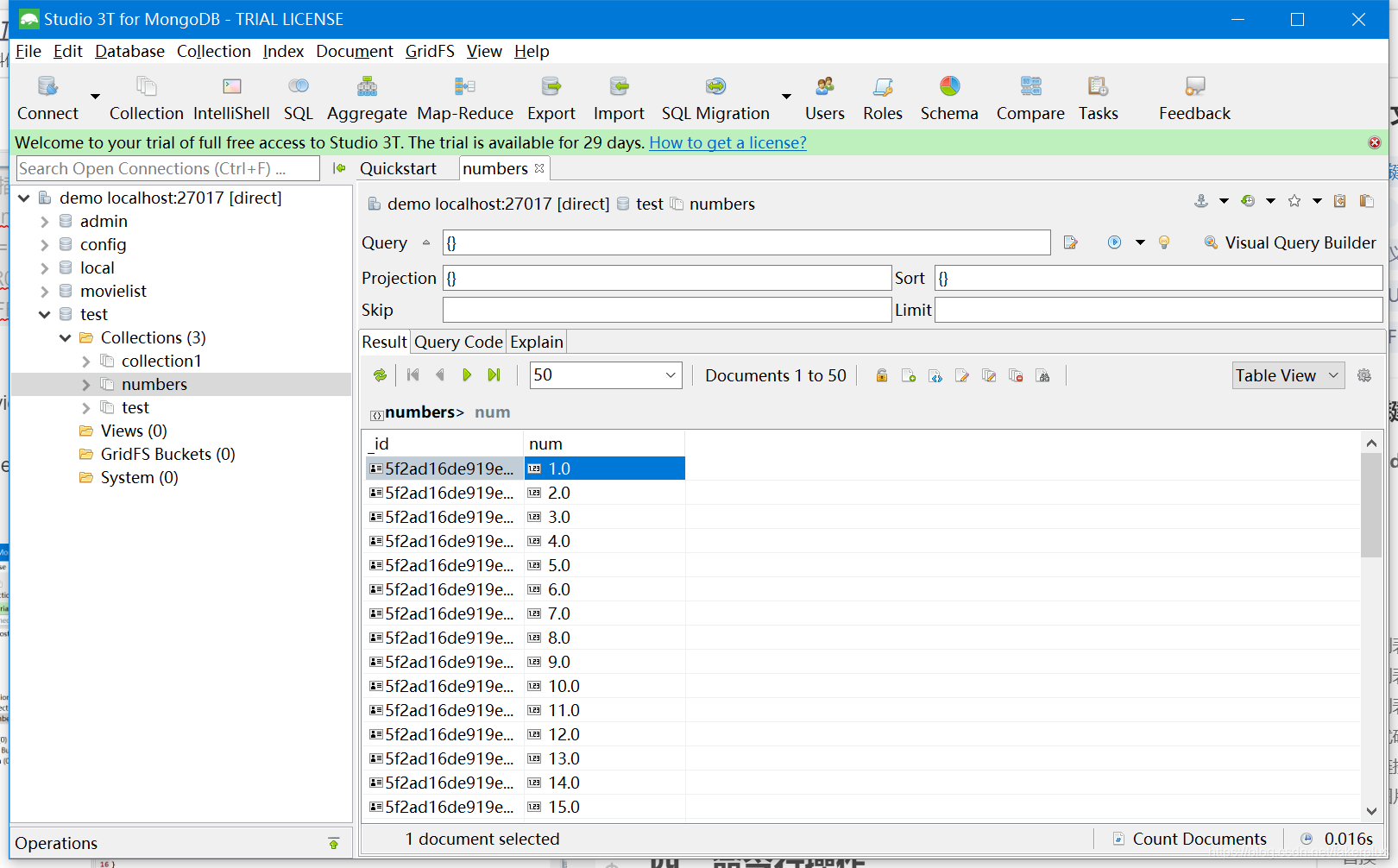Run the query with play icon
Viewport: 1398px width, 868px height.
(x=1114, y=242)
